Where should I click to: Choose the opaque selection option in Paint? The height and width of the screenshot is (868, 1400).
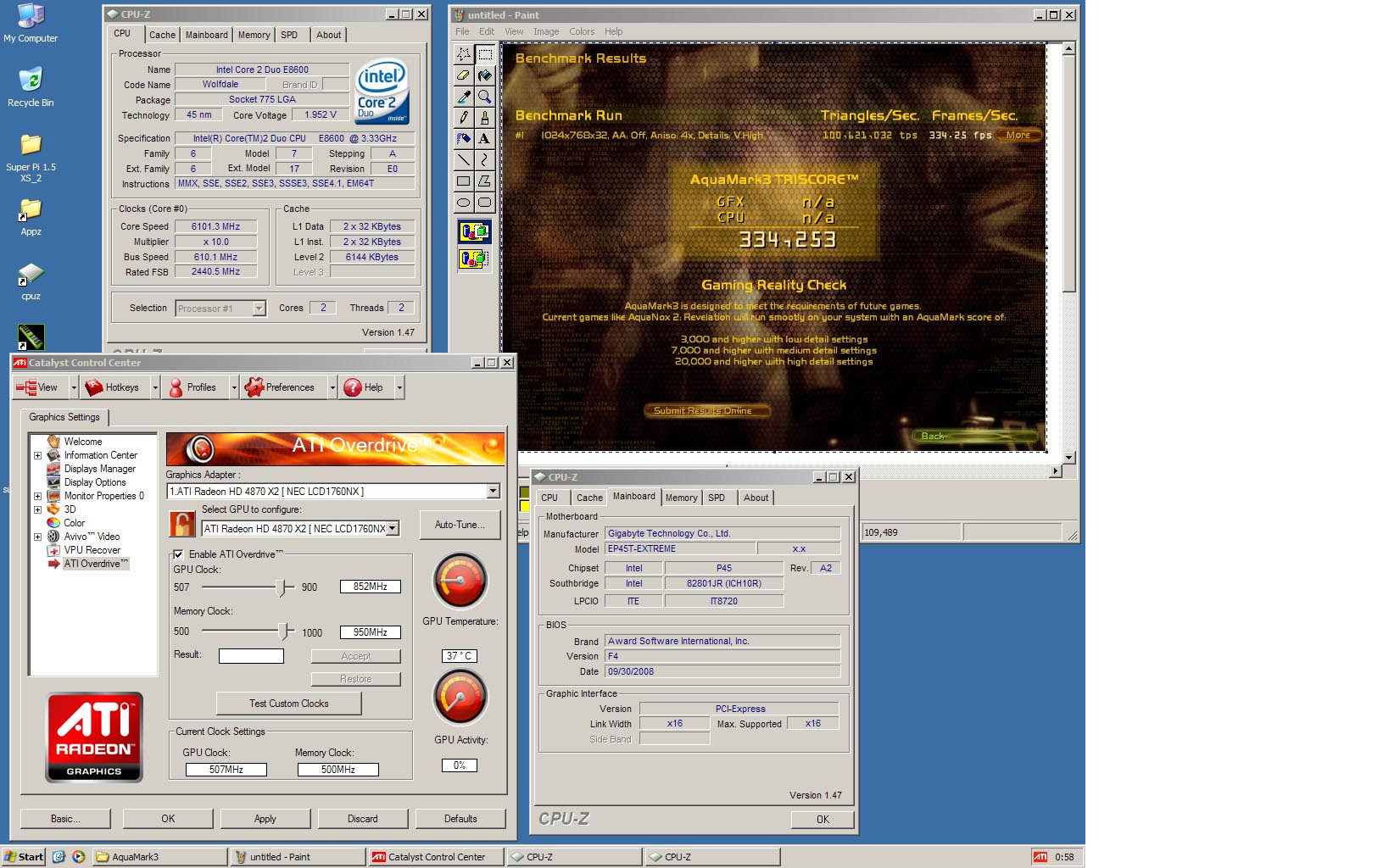(x=474, y=231)
